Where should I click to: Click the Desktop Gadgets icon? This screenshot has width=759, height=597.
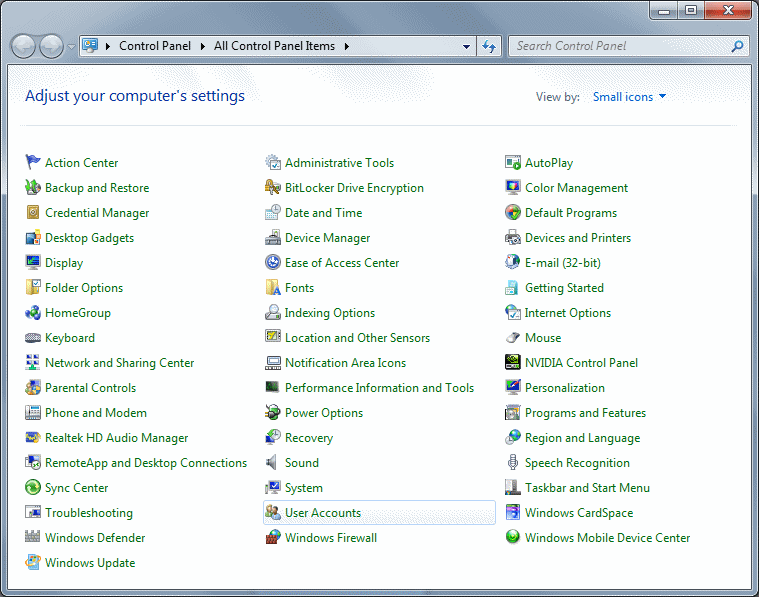pos(32,238)
